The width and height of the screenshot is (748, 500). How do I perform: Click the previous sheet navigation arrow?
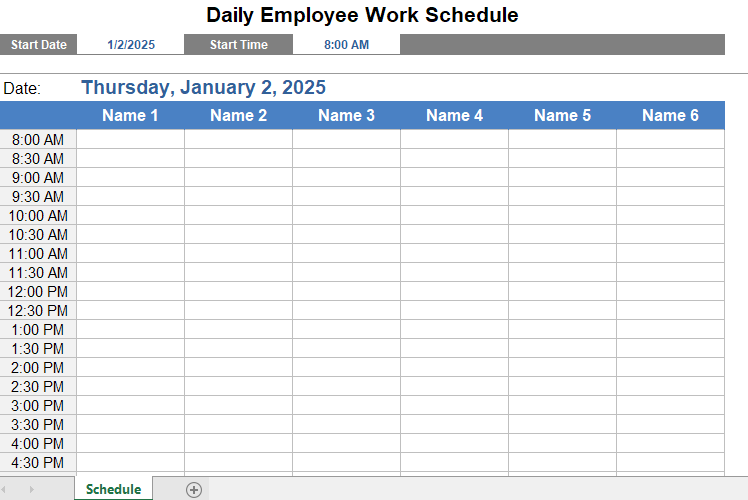point(4,490)
